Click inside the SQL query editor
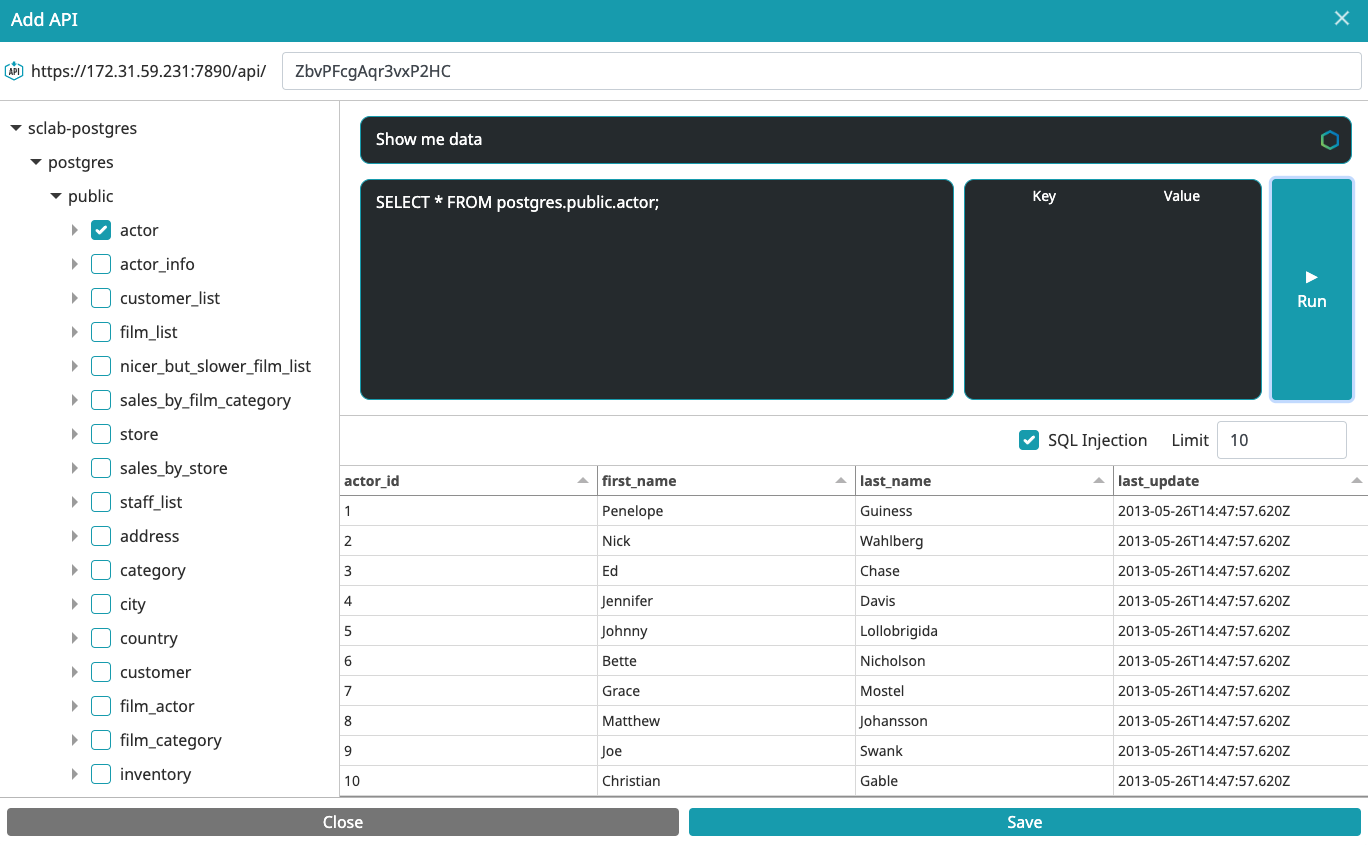 point(657,290)
